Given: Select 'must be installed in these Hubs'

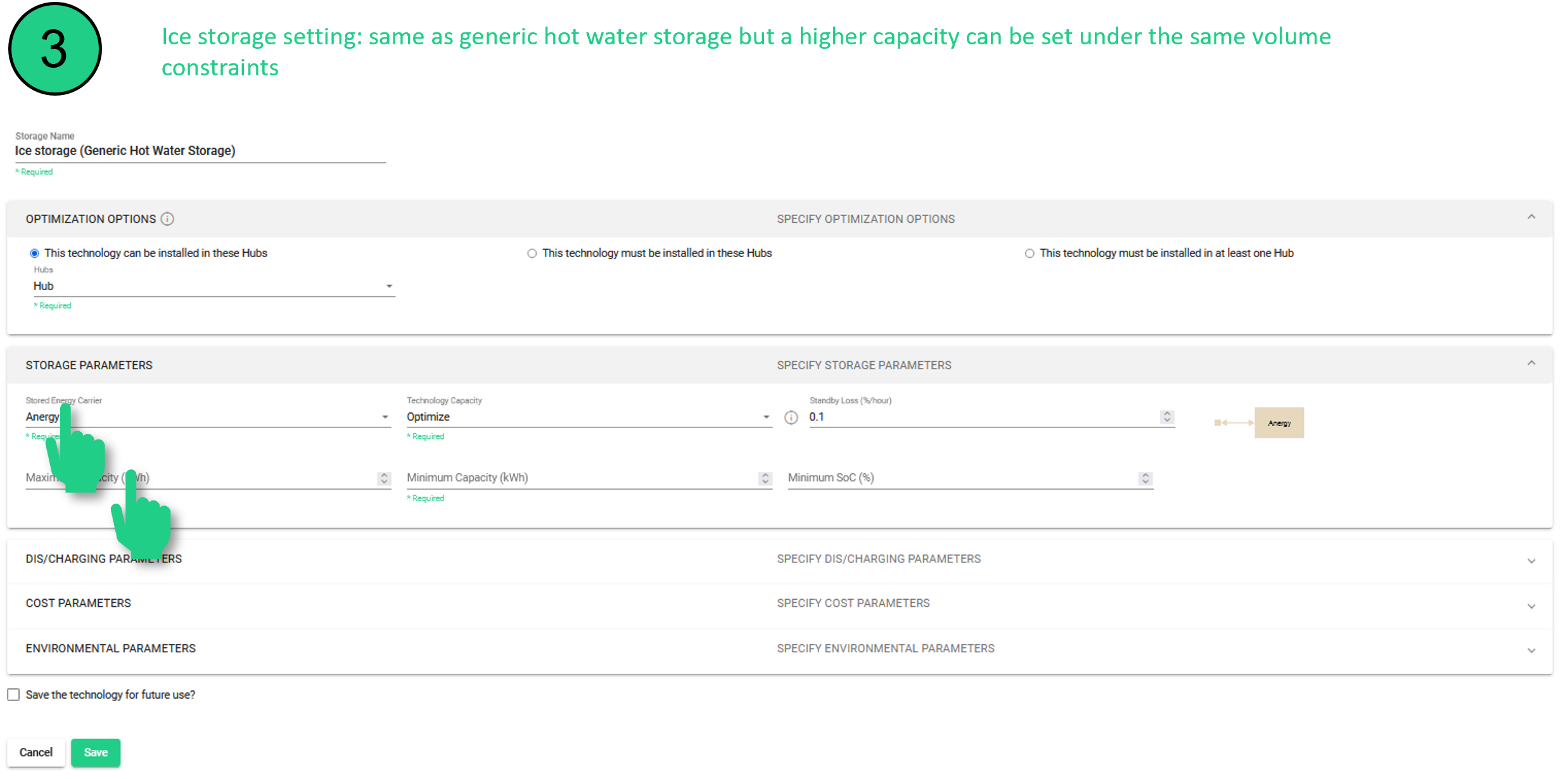Looking at the screenshot, I should 532,253.
